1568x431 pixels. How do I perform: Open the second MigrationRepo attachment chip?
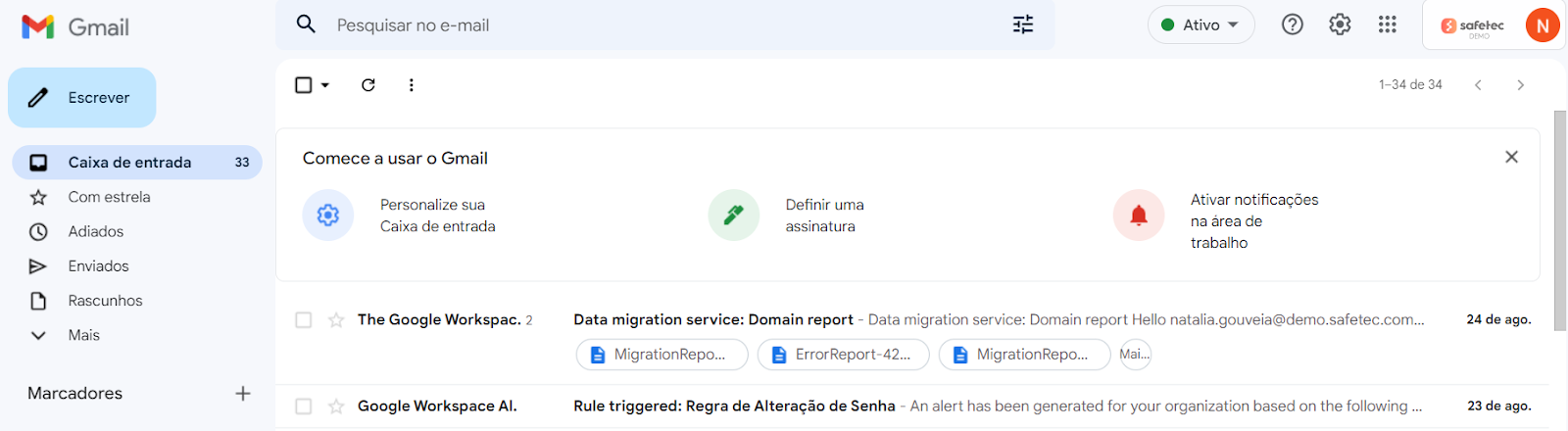tap(1025, 355)
